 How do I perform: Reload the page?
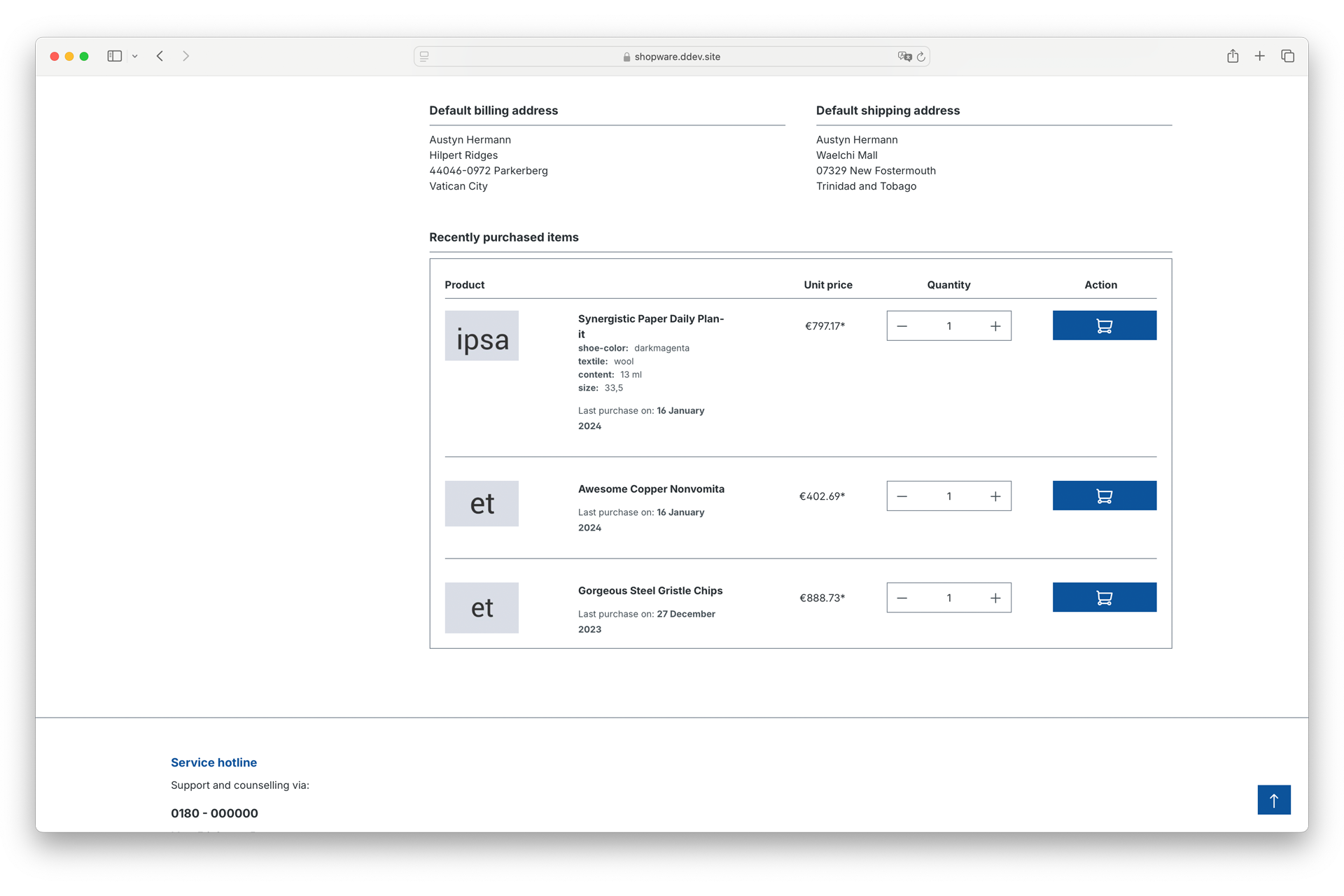click(x=920, y=57)
